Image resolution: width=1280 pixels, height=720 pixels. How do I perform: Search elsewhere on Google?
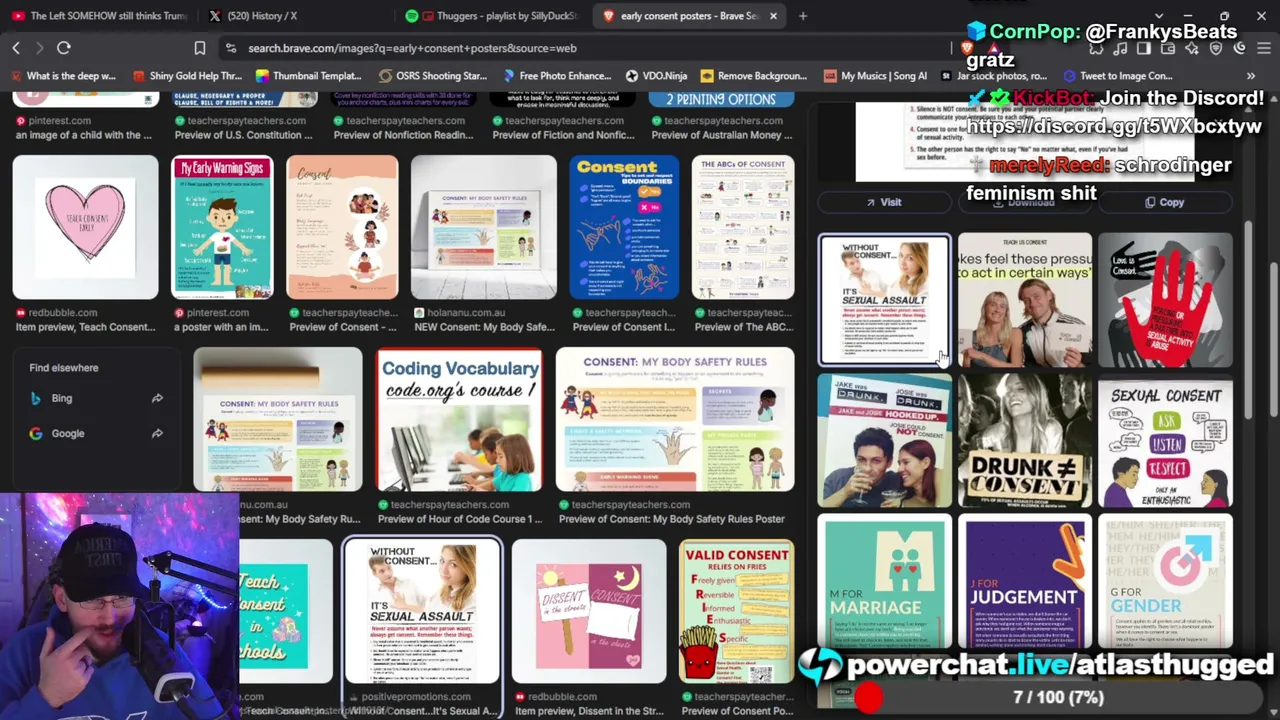pyautogui.click(x=67, y=433)
